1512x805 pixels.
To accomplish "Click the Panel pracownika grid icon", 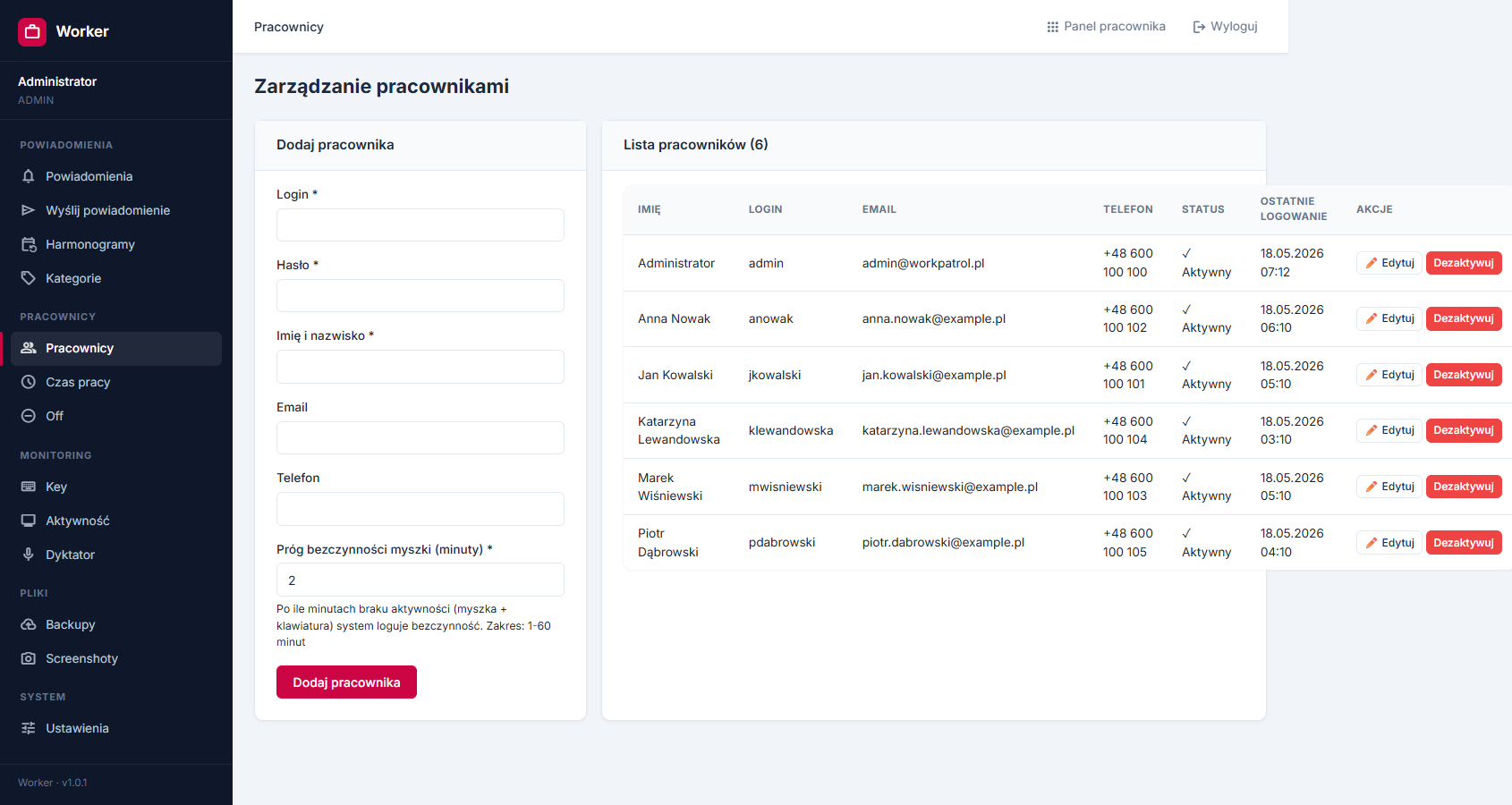I will click(1053, 27).
